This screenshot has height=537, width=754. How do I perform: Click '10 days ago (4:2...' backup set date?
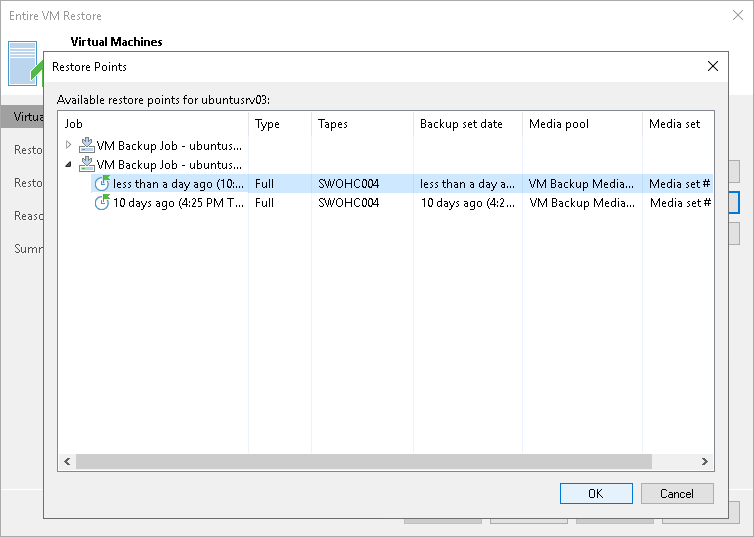point(468,203)
